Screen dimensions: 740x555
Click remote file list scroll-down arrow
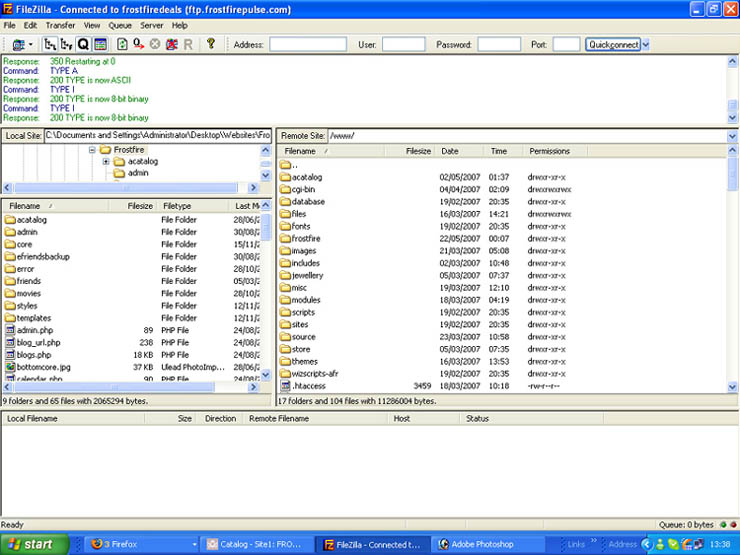coord(732,387)
